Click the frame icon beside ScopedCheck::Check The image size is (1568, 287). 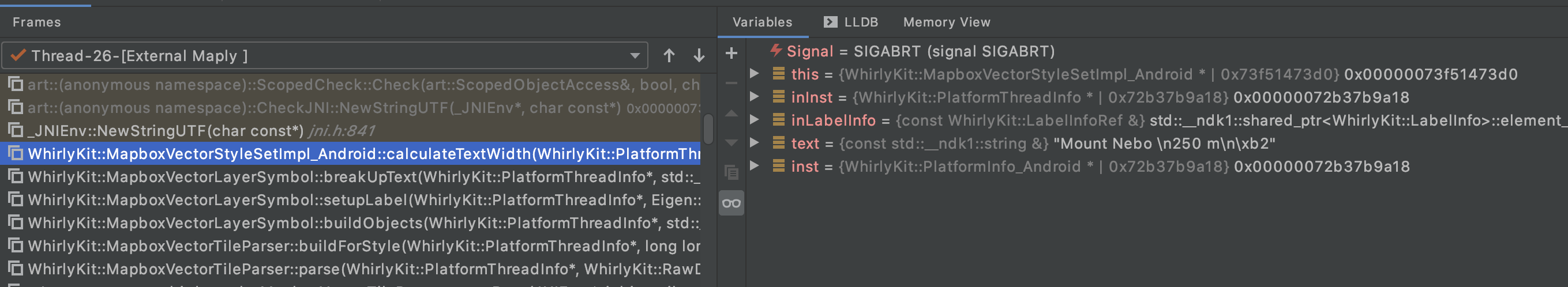pyautogui.click(x=15, y=84)
